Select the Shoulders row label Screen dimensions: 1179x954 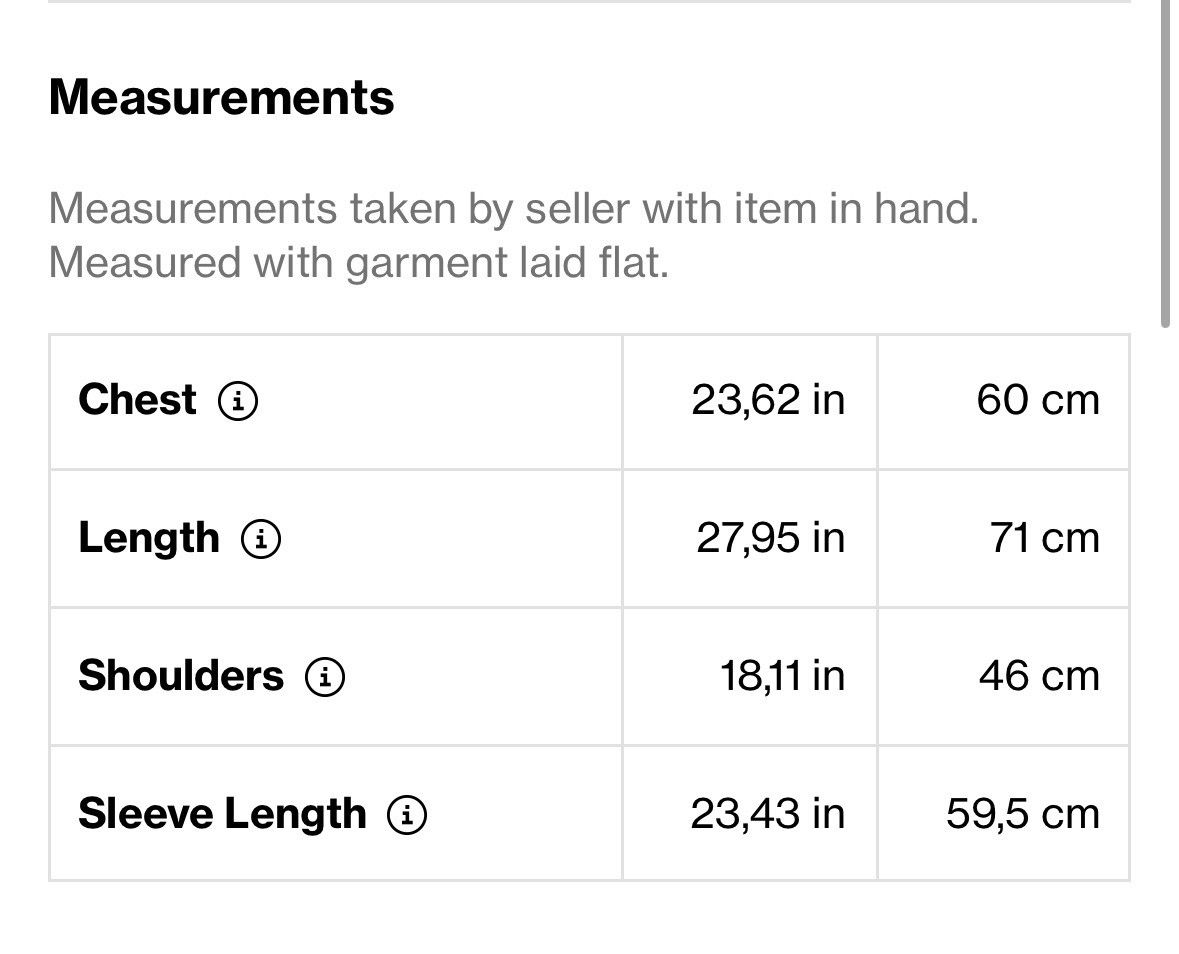point(181,675)
